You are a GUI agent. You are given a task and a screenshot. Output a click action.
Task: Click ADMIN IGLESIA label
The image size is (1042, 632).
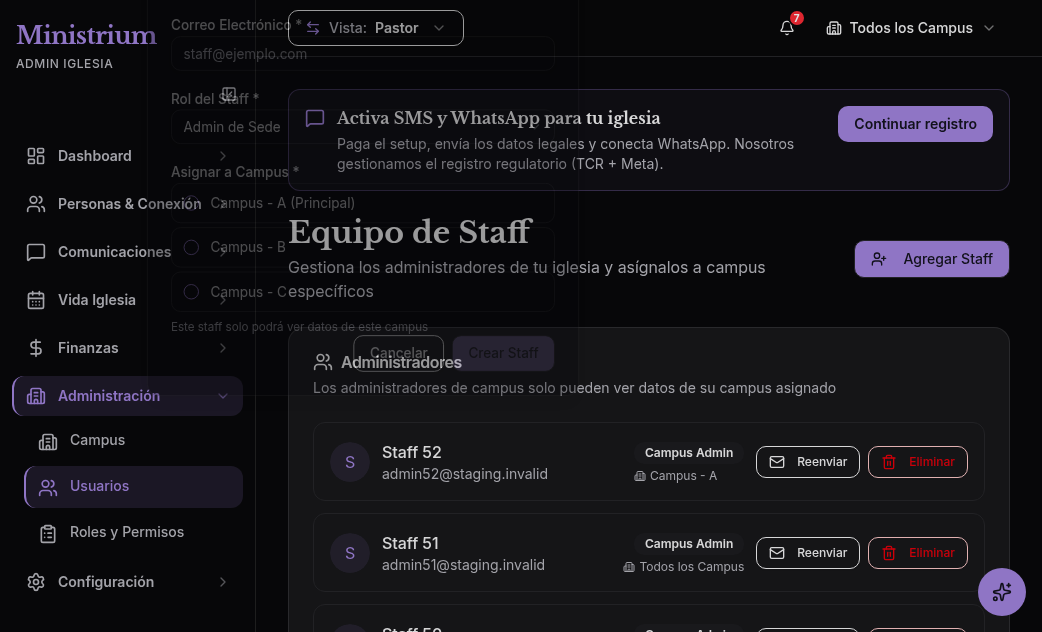click(x=64, y=64)
